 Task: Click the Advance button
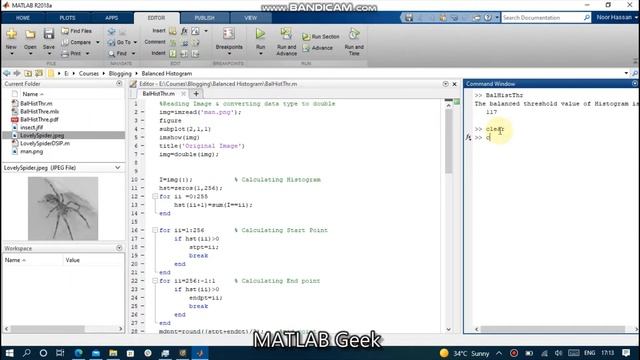(x=318, y=48)
